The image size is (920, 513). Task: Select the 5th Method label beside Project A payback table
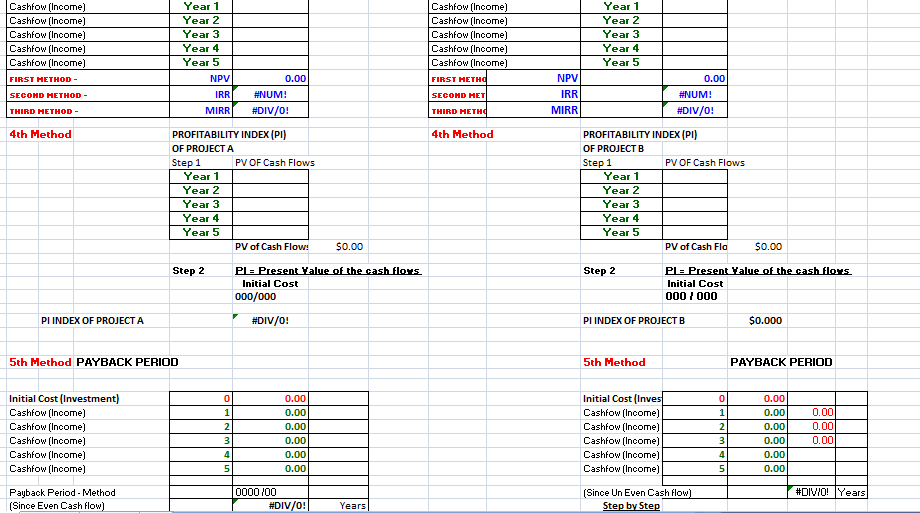pos(40,362)
